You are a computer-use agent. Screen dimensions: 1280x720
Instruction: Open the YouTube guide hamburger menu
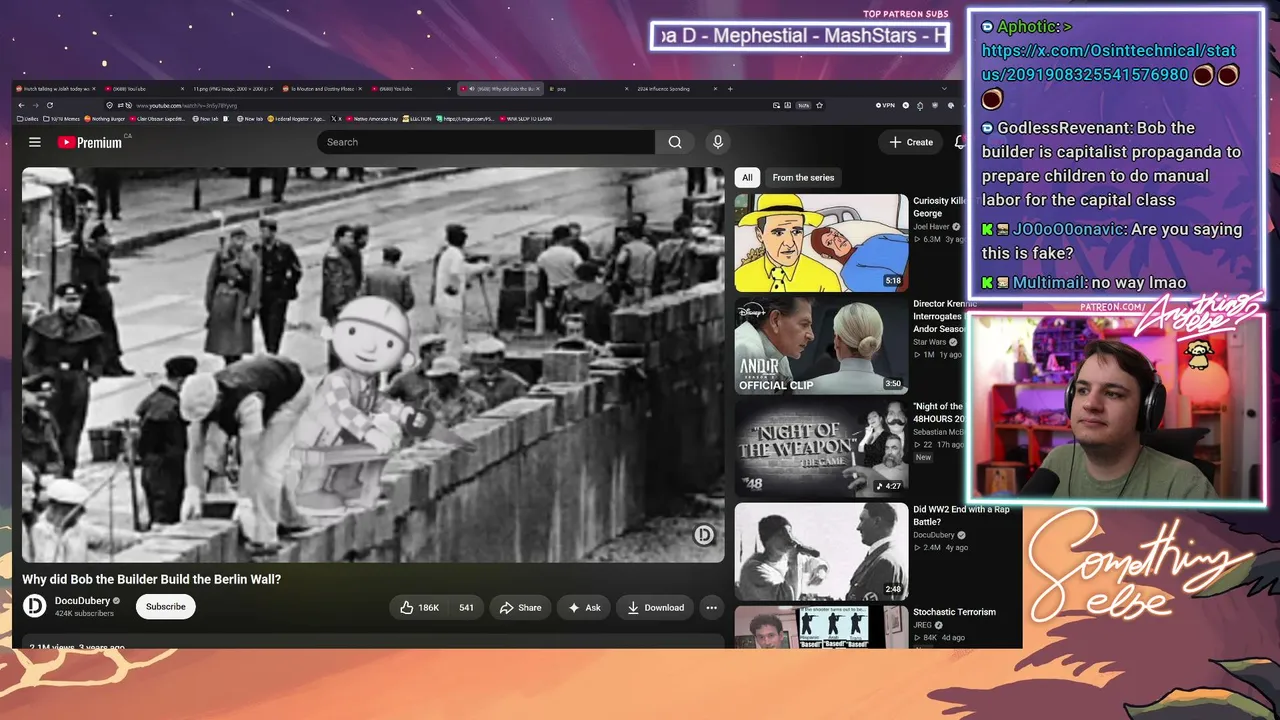point(35,142)
